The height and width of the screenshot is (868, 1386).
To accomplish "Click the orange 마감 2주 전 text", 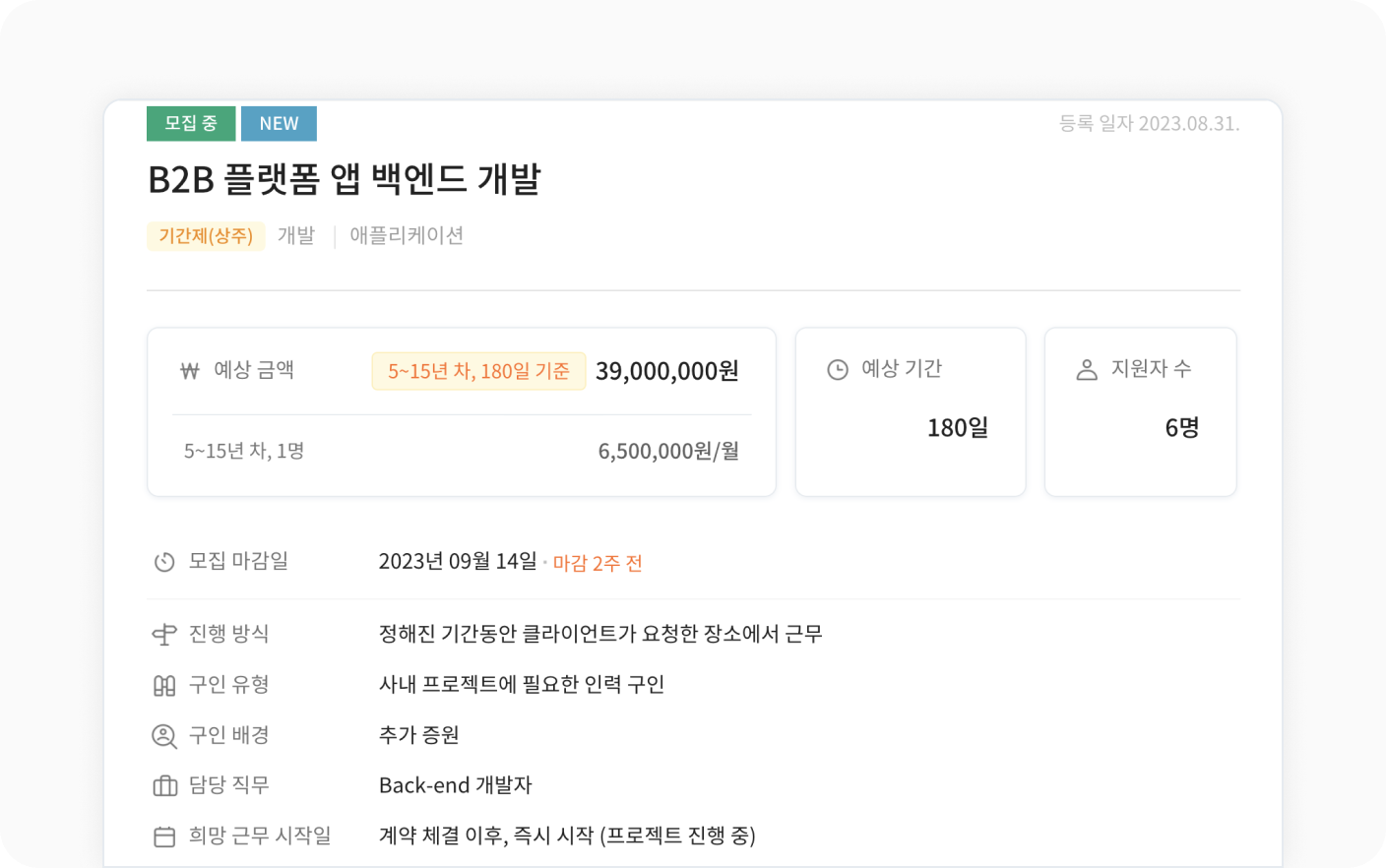I will pos(598,563).
